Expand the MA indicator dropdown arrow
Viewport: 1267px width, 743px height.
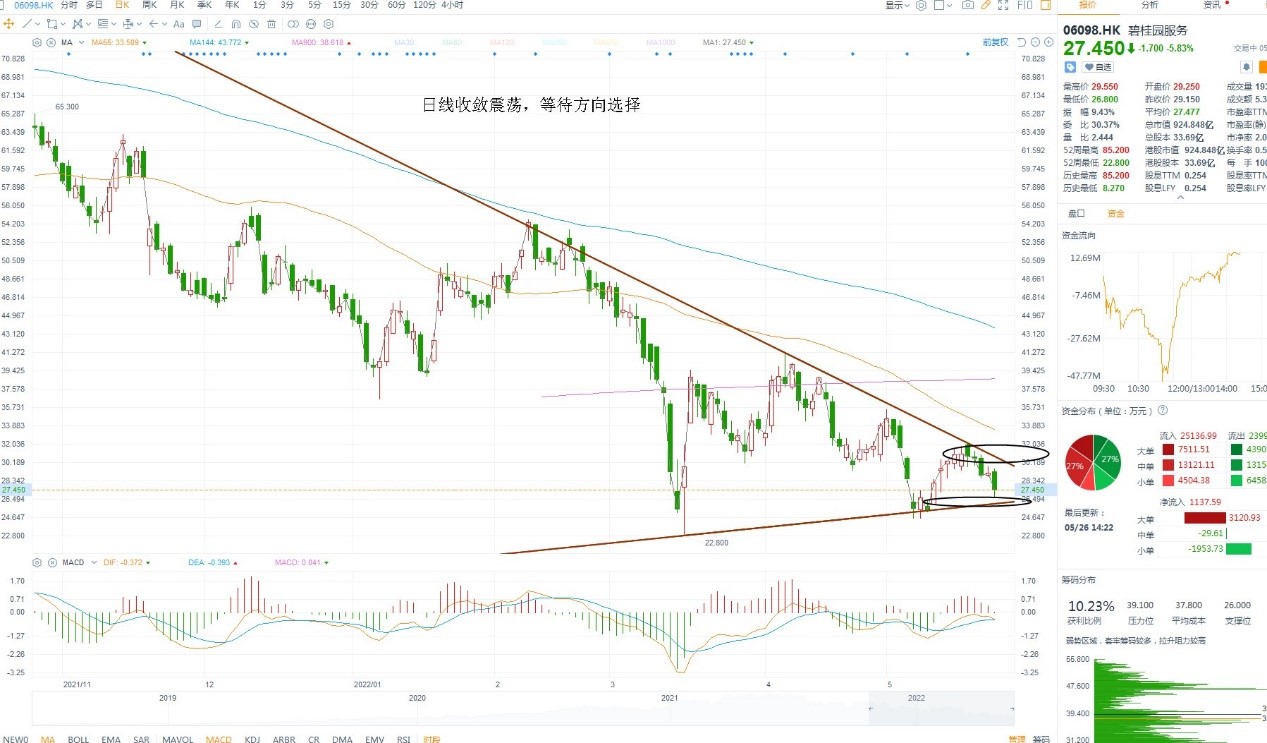[82, 42]
